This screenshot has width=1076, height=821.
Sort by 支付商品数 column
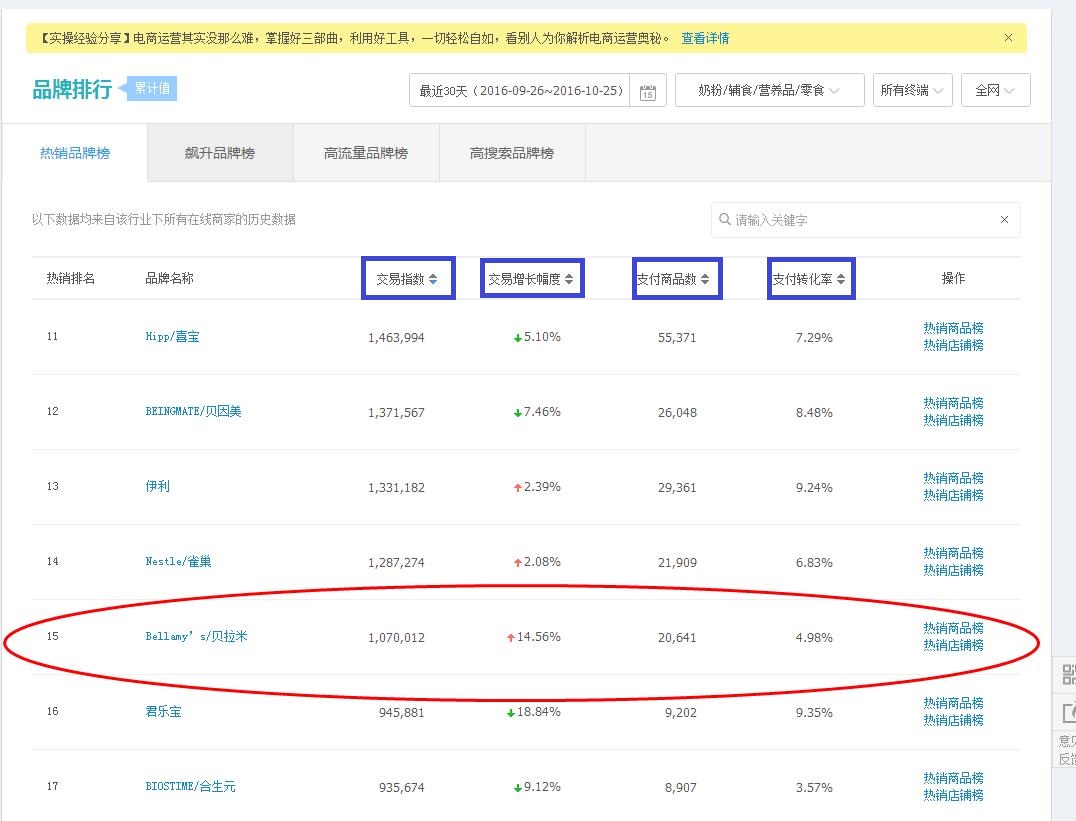673,279
